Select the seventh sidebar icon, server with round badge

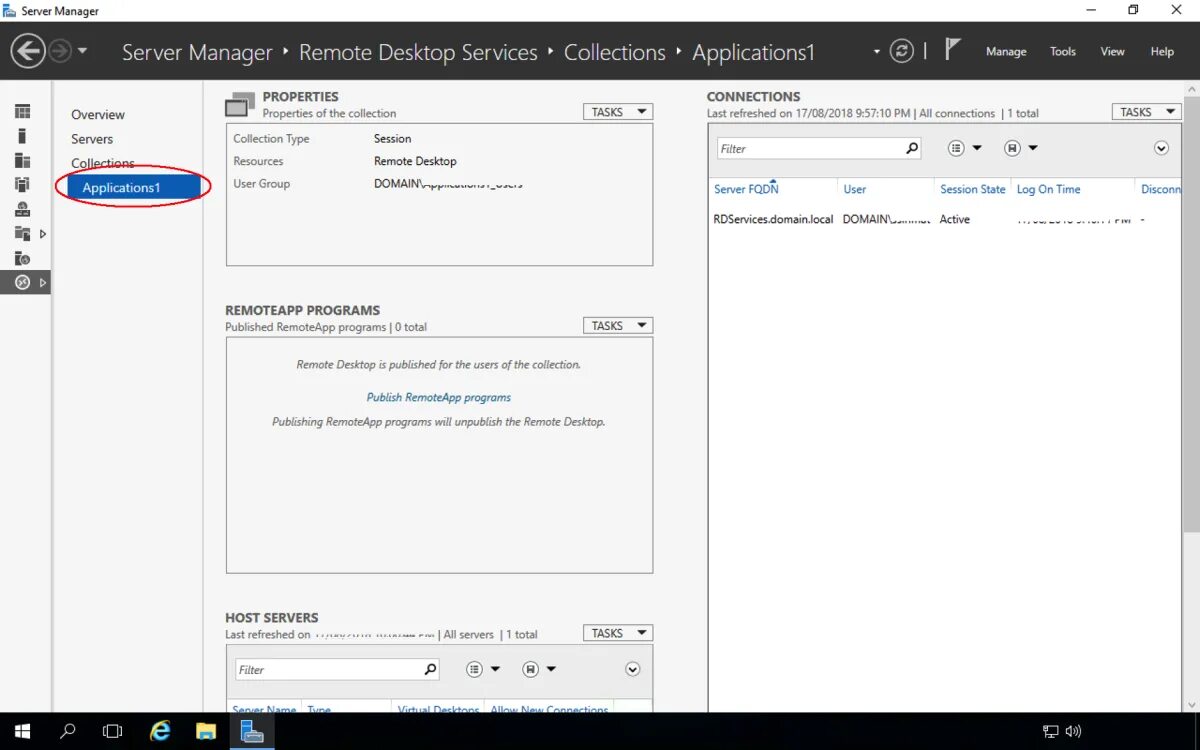click(x=22, y=258)
